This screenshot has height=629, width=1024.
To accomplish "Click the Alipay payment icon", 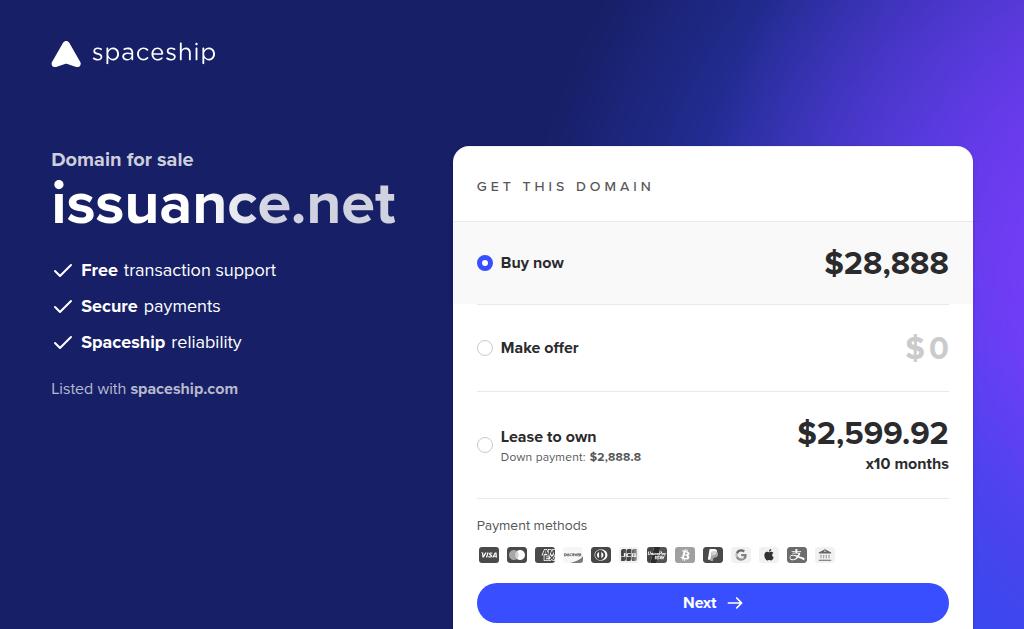I will pyautogui.click(x=797, y=555).
